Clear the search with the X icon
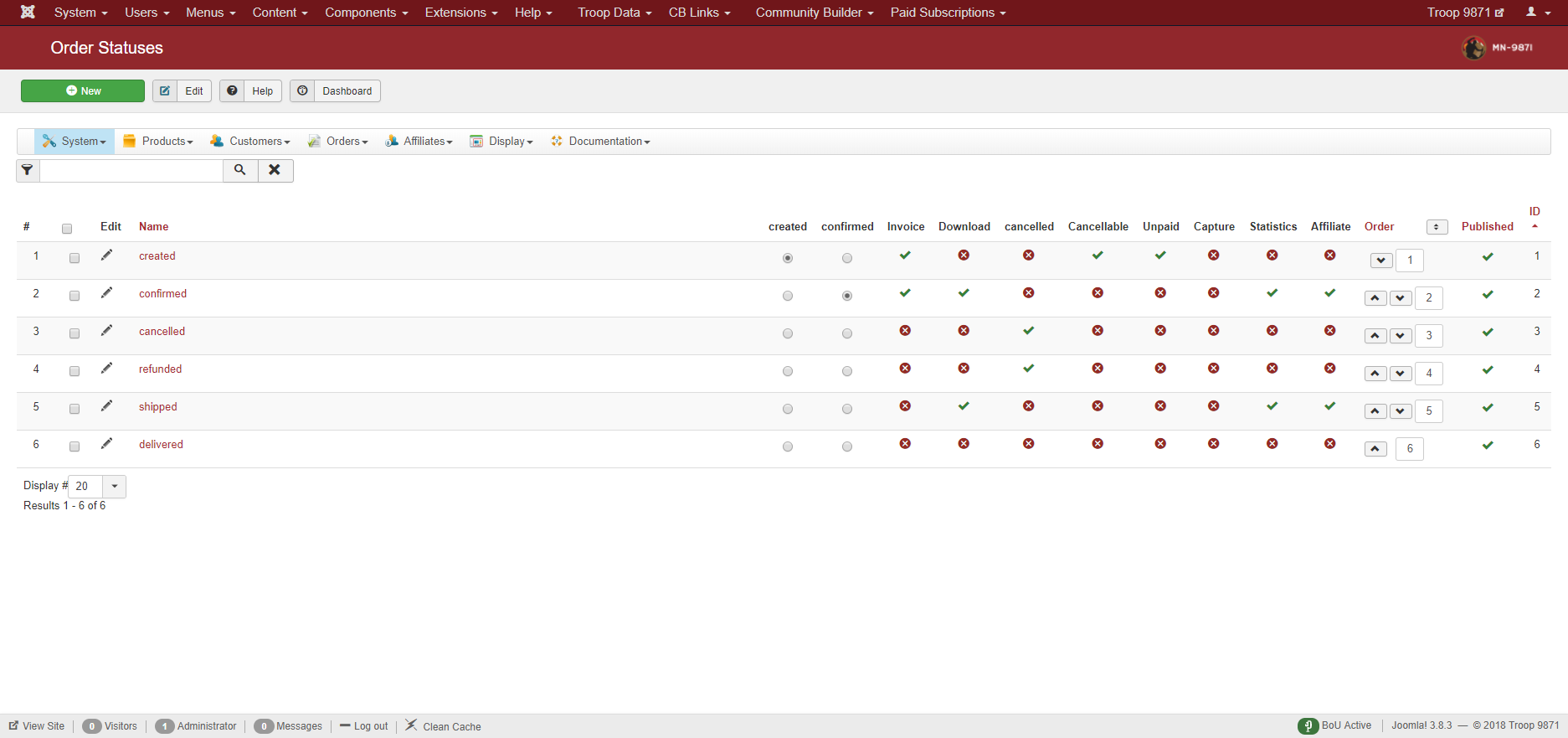The image size is (1568, 738). click(275, 170)
